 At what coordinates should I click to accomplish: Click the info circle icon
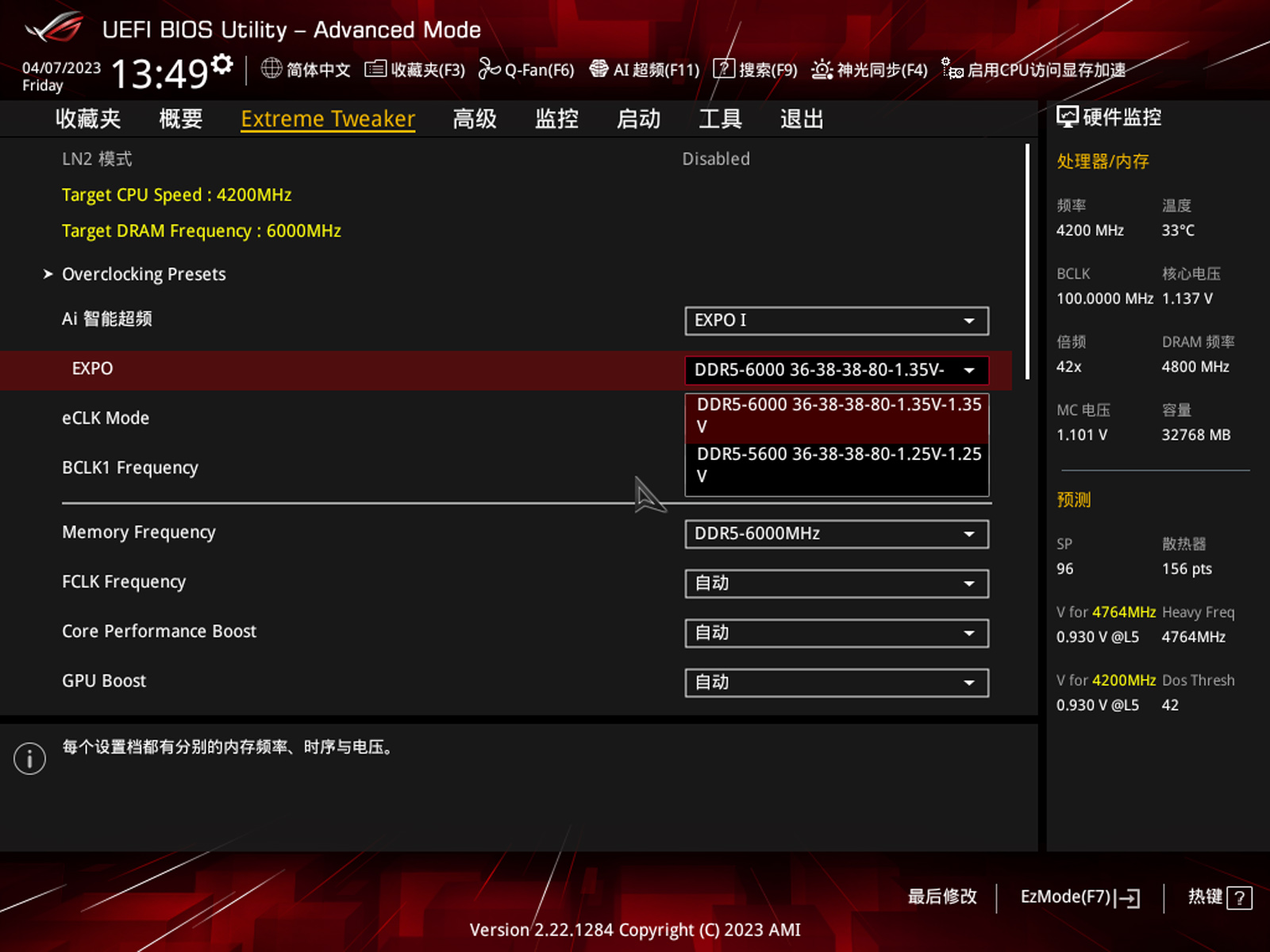pos(29,758)
